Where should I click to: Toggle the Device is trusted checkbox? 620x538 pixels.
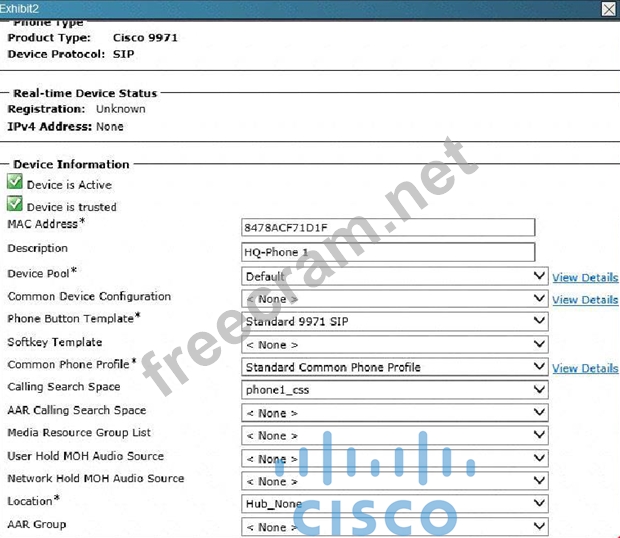pyautogui.click(x=15, y=204)
